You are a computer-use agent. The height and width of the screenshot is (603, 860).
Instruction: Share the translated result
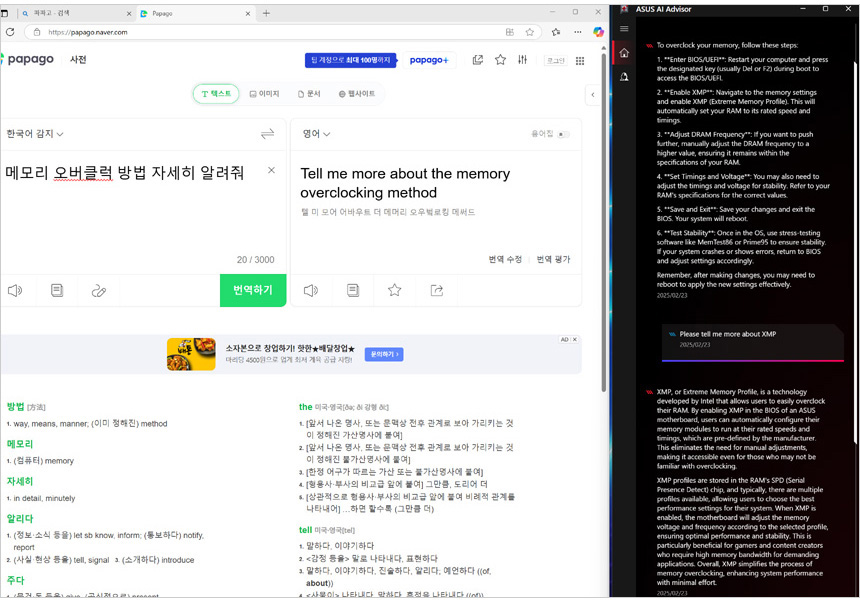437,291
